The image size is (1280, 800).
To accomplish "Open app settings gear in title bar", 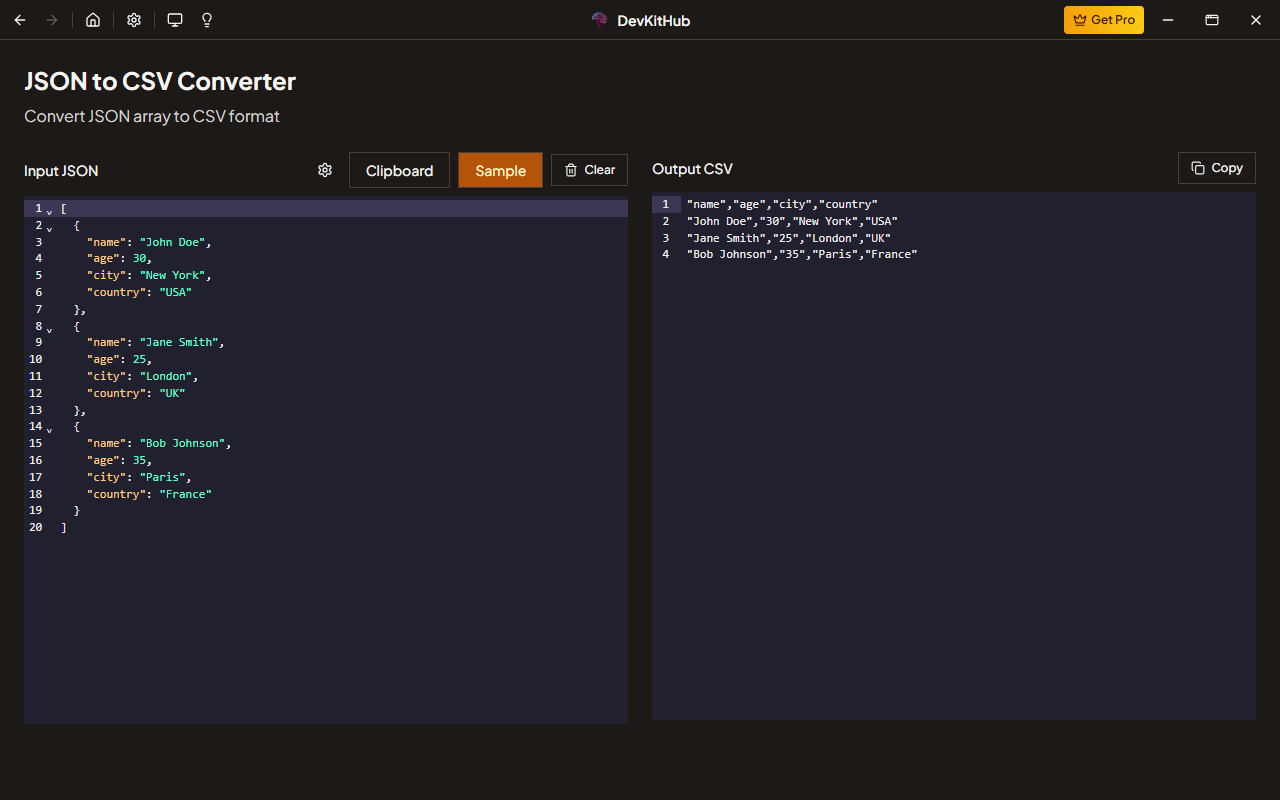I will pos(134,20).
